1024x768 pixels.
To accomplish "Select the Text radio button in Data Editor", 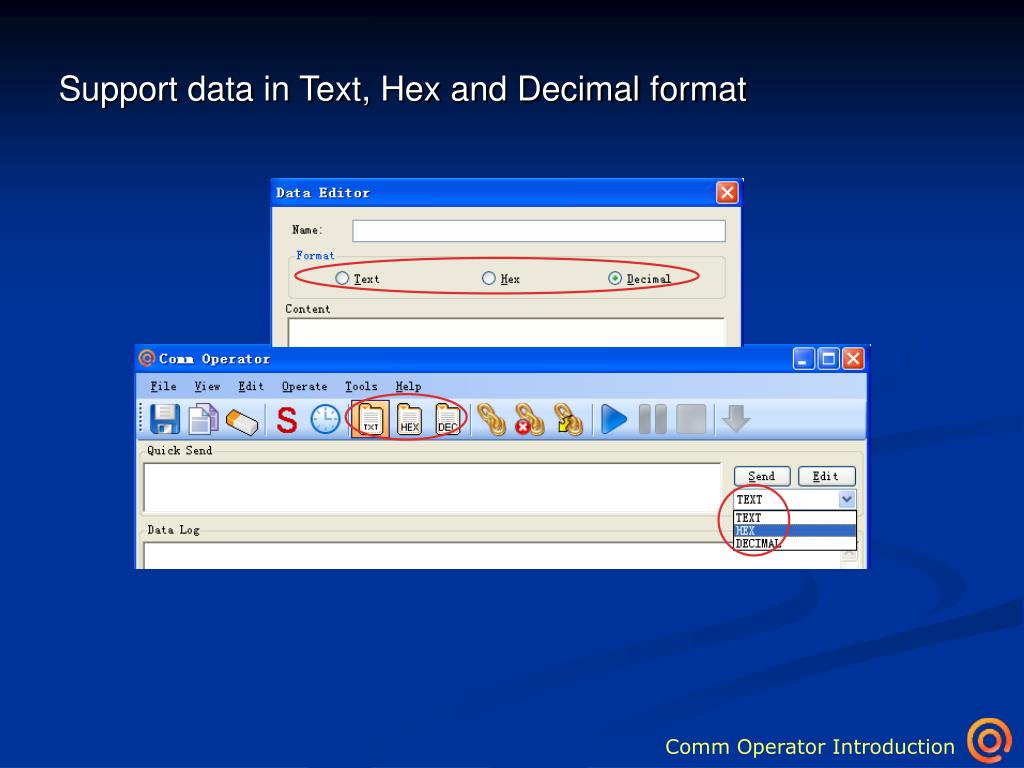I will (x=342, y=278).
